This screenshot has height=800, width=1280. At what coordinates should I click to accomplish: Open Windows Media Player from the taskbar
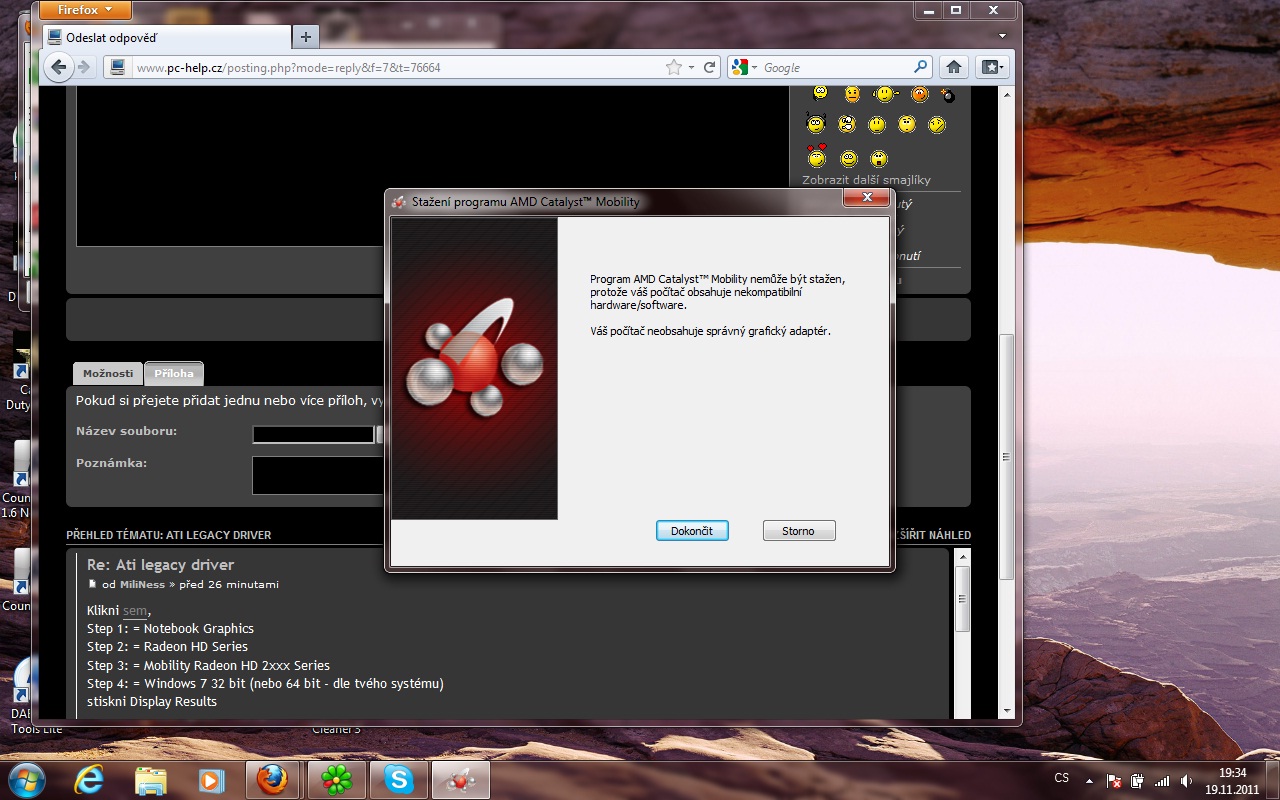click(x=210, y=779)
